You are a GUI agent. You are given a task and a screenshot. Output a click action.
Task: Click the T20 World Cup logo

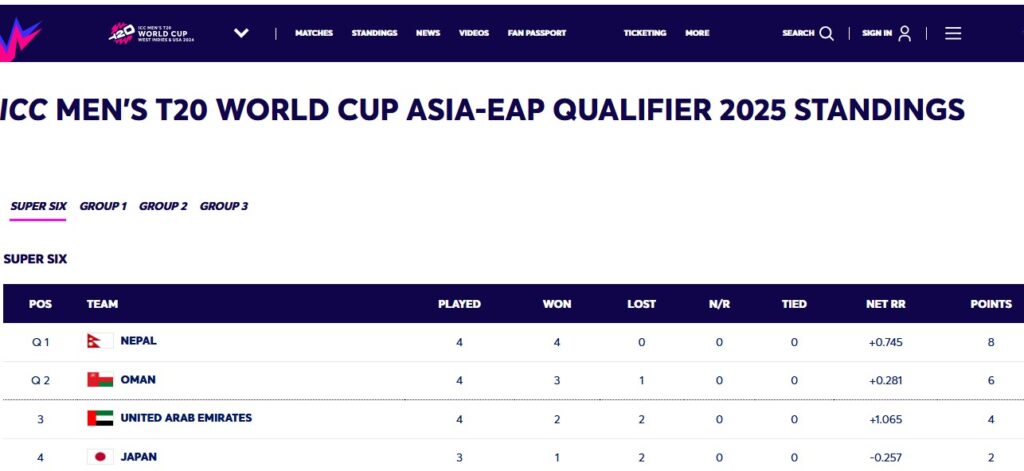[152, 33]
